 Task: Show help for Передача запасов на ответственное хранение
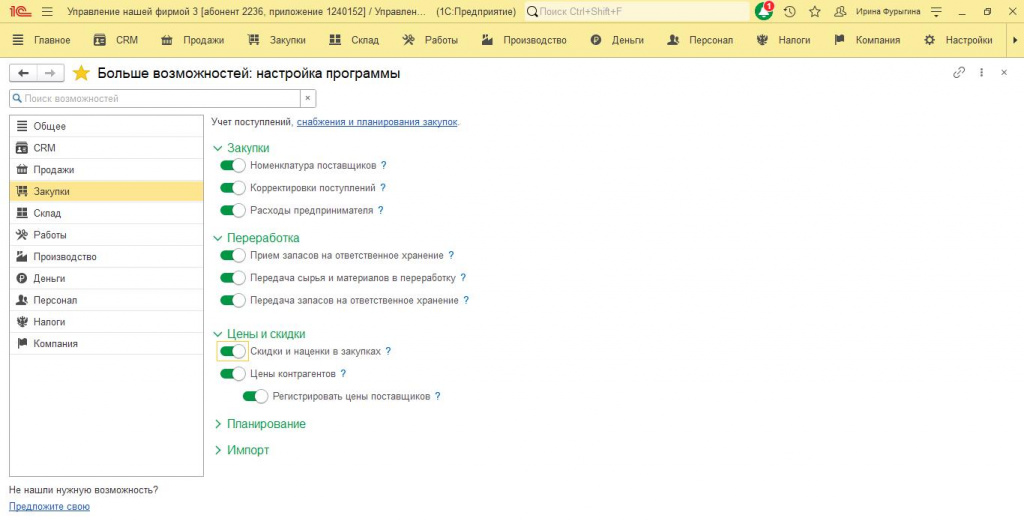(466, 300)
